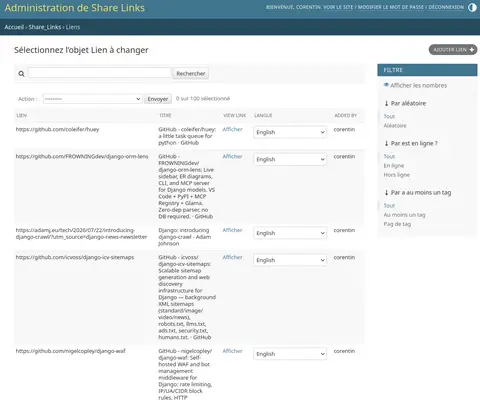Sort by the Langue column header
The width and height of the screenshot is (480, 400).
click(263, 115)
